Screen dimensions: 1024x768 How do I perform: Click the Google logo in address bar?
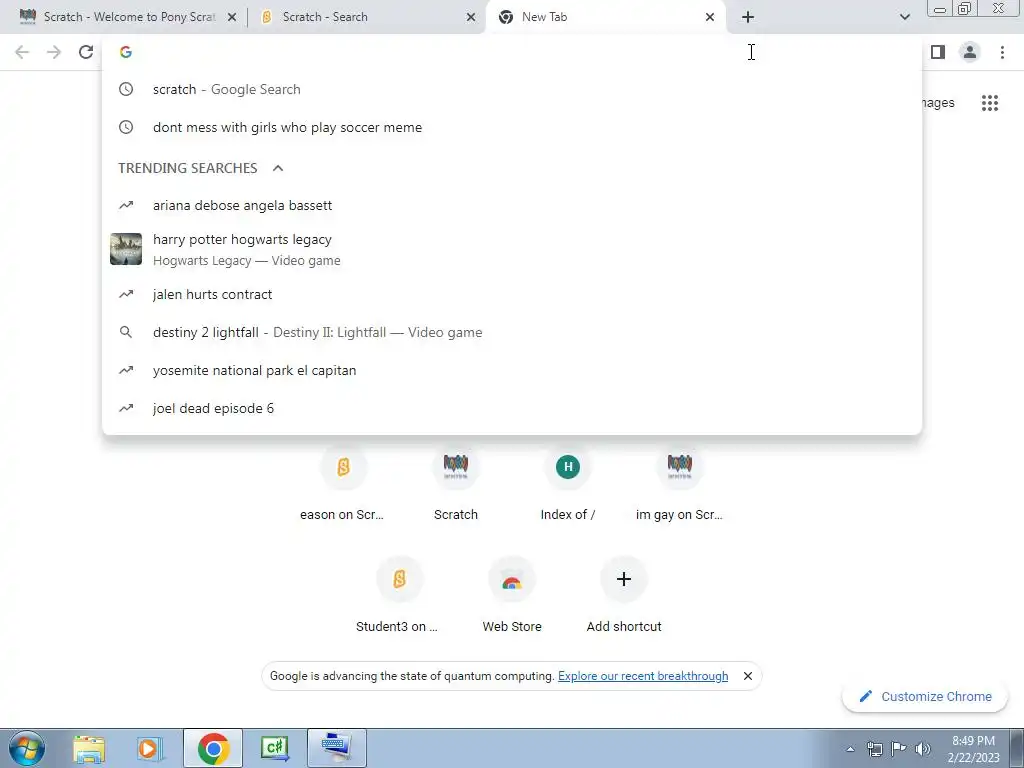click(x=126, y=52)
